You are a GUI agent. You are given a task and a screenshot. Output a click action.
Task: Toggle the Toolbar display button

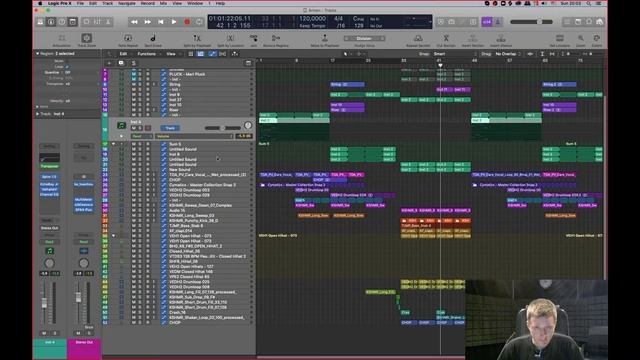pyautogui.click(x=73, y=22)
